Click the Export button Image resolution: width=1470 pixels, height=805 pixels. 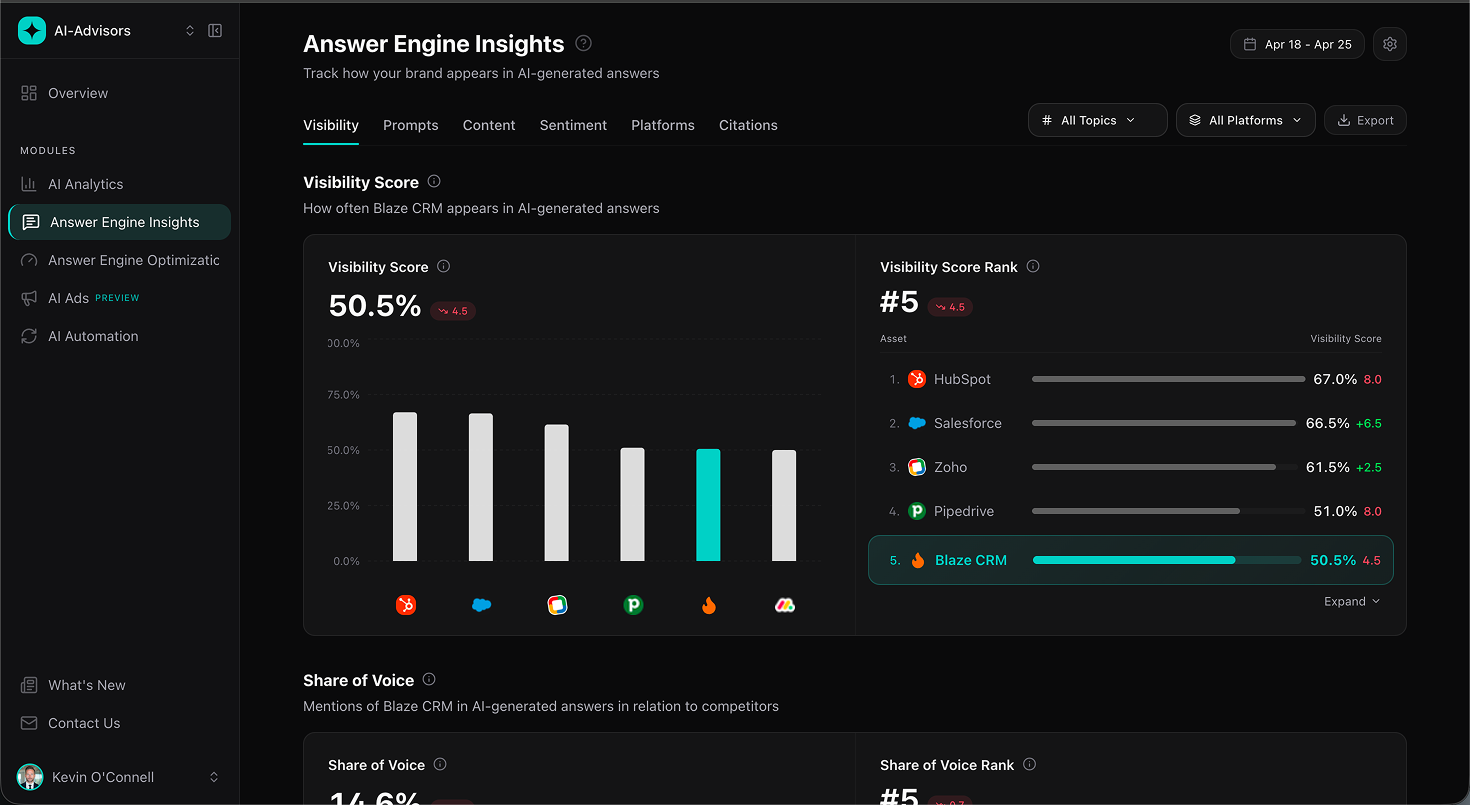1365,120
